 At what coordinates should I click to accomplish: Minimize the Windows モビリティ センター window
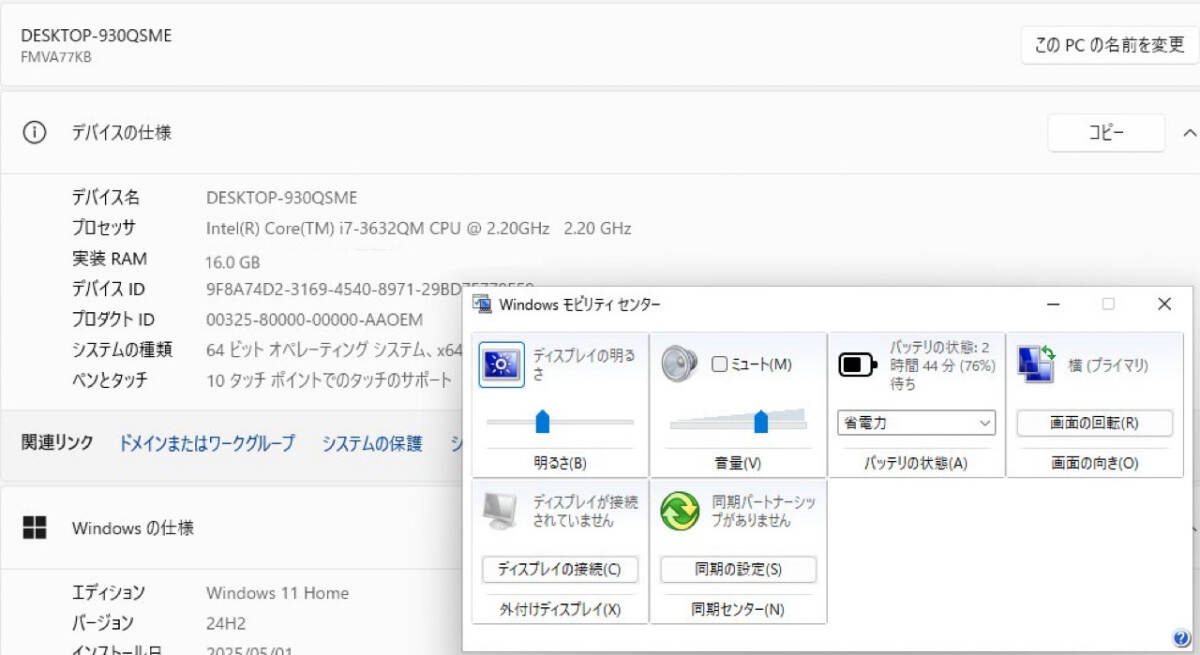click(x=1053, y=304)
